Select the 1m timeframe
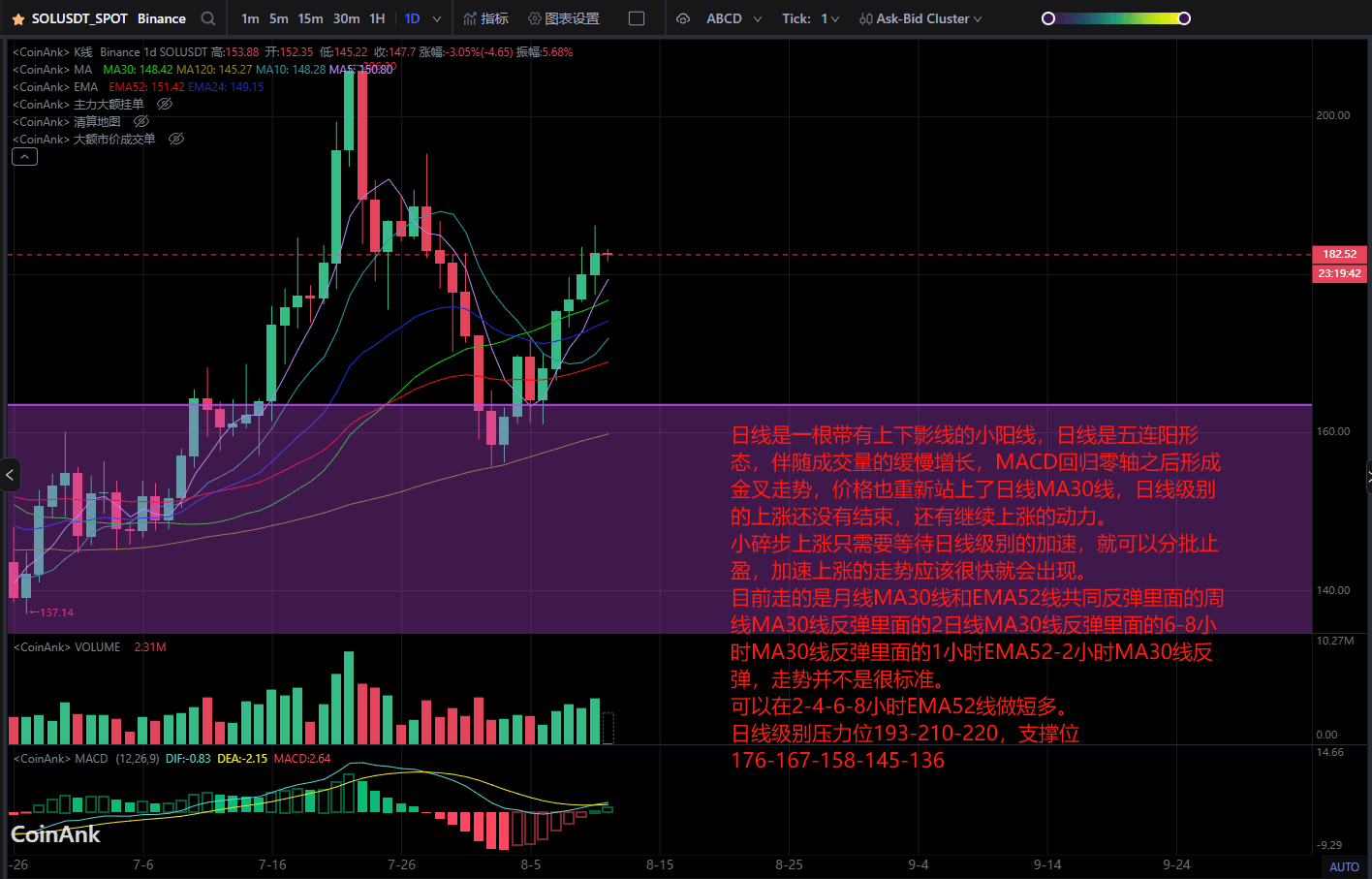The image size is (1372, 879). tap(250, 18)
